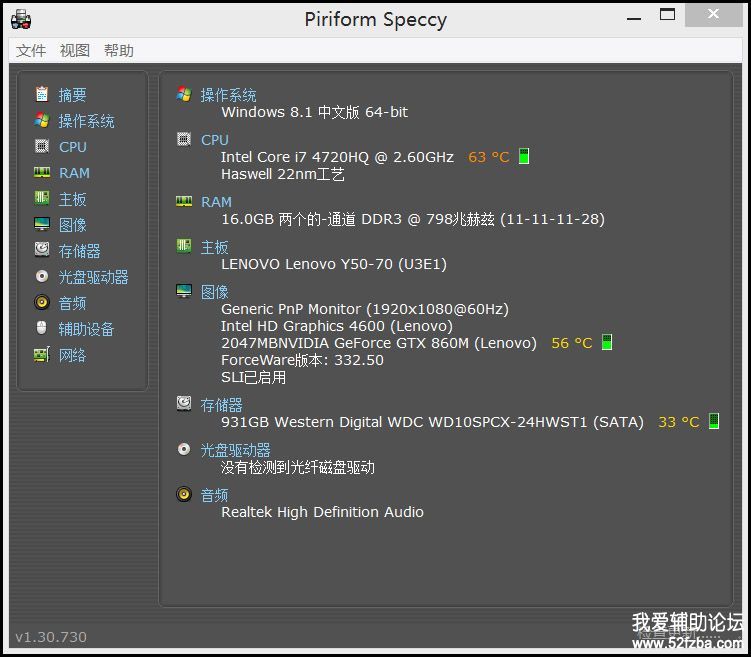Viewport: 751px width, 657px height.
Task: Select 摘要 in the sidebar
Action: pos(72,95)
